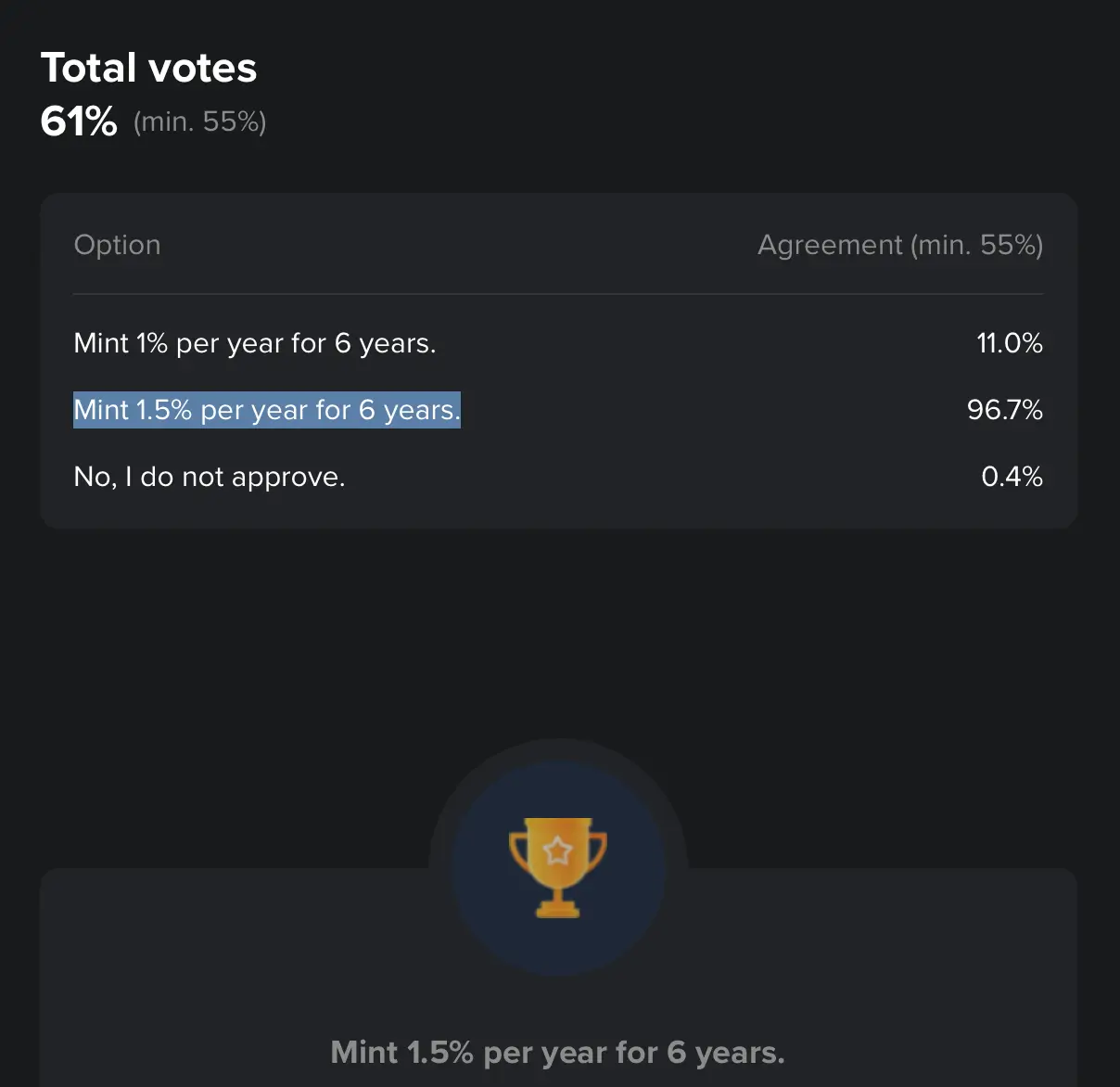This screenshot has height=1087, width=1120.
Task: Click the 96.7% agreement value
Action: (1004, 410)
